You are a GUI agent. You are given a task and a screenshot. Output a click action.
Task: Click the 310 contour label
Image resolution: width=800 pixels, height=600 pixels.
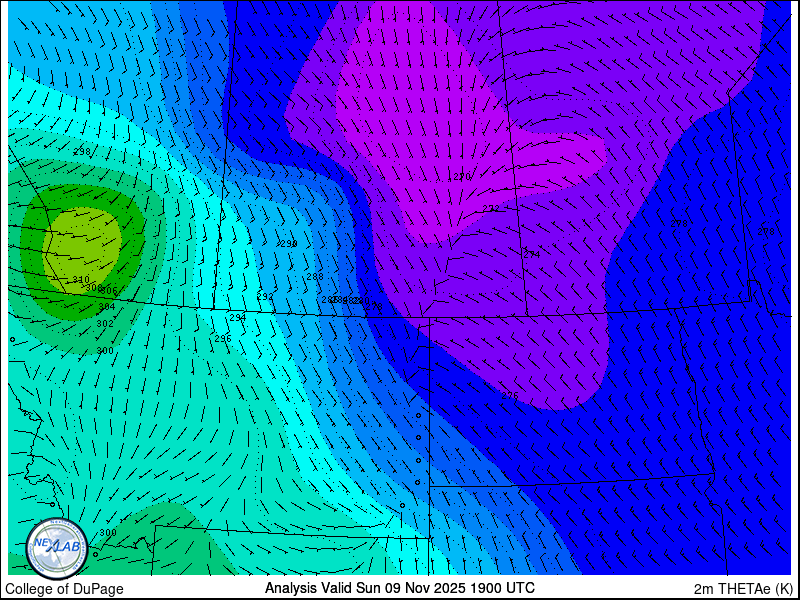(x=81, y=280)
